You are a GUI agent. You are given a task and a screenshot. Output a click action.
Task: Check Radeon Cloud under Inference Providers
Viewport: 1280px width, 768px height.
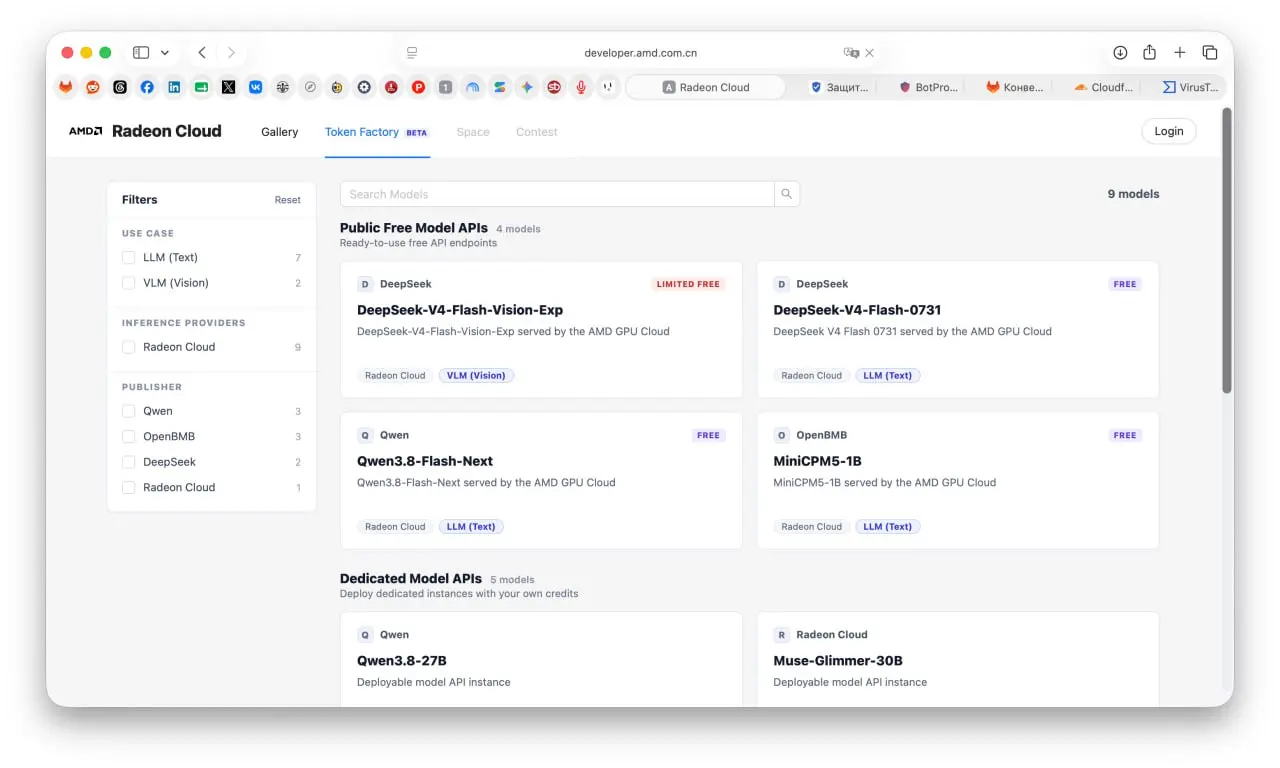click(128, 347)
